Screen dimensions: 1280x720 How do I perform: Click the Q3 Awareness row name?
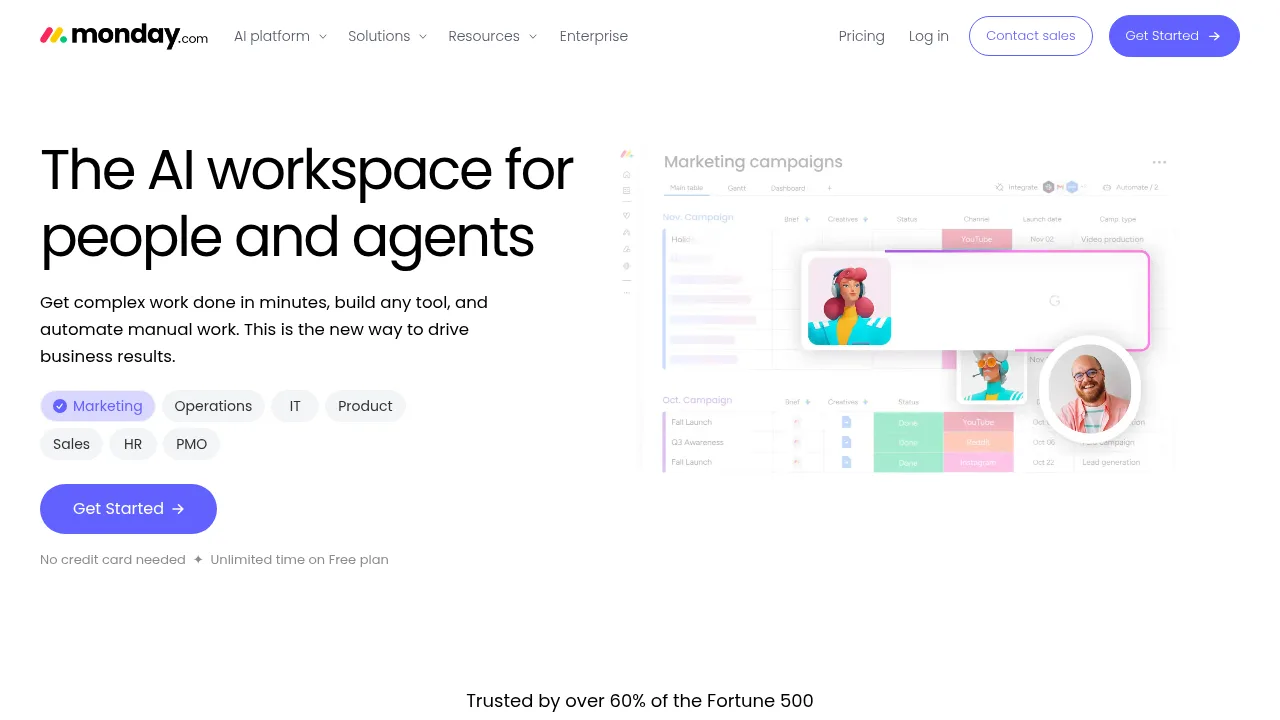pyautogui.click(x=698, y=442)
